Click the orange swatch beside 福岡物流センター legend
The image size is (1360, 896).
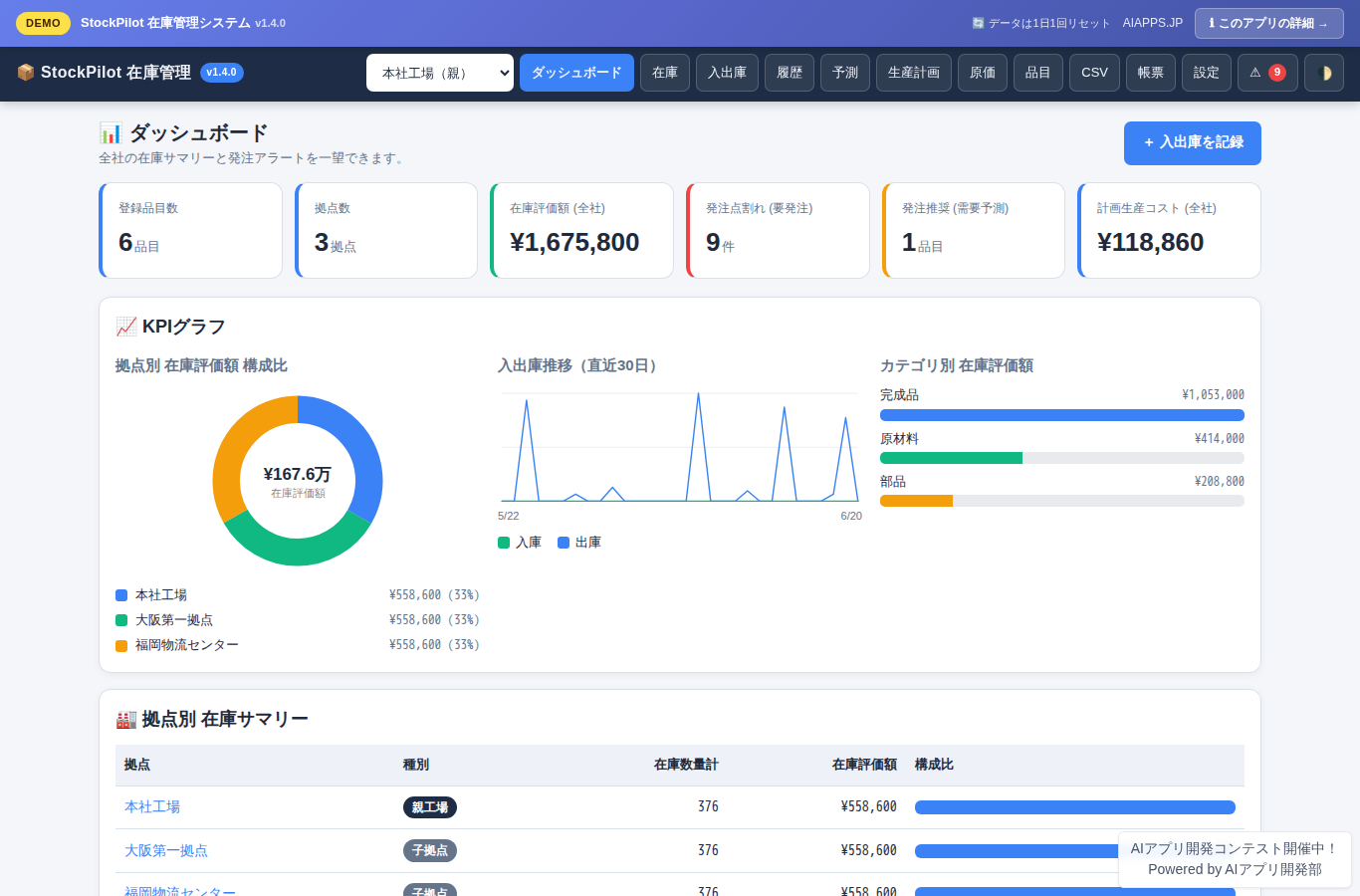[121, 645]
